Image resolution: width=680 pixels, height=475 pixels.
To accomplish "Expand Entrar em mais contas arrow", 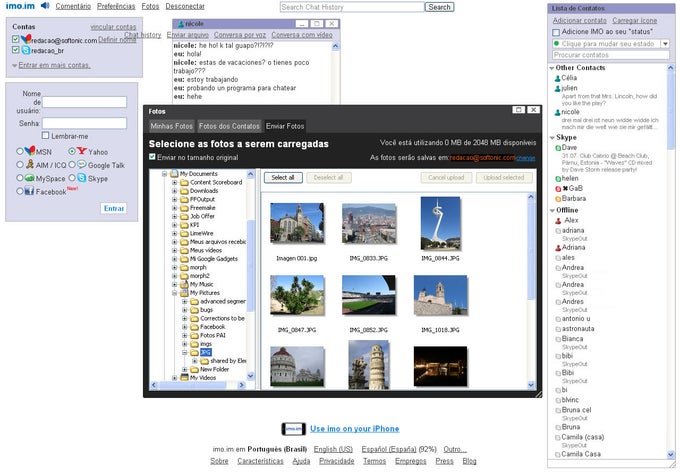I will [15, 66].
